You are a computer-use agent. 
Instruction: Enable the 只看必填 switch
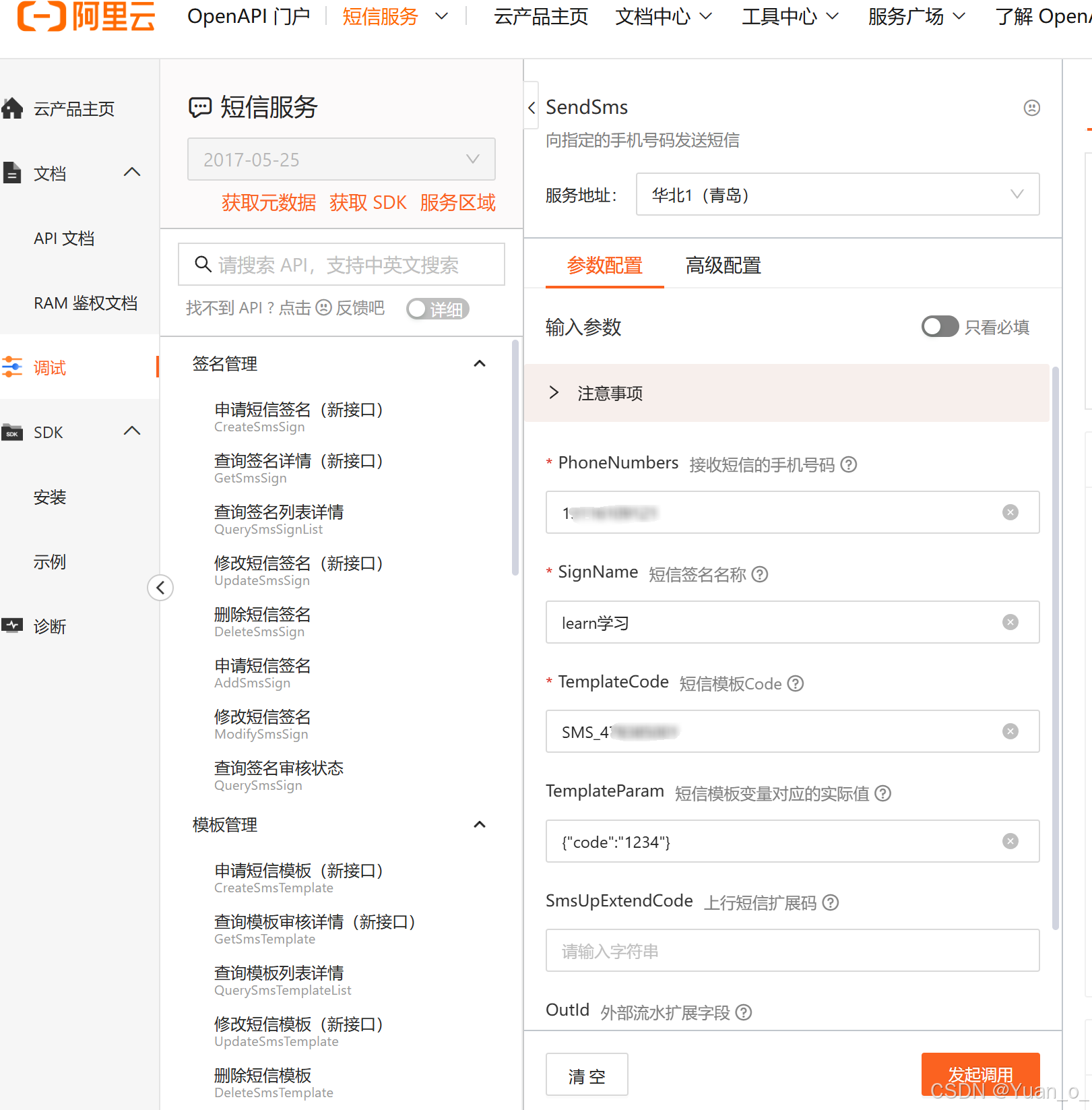(x=940, y=327)
